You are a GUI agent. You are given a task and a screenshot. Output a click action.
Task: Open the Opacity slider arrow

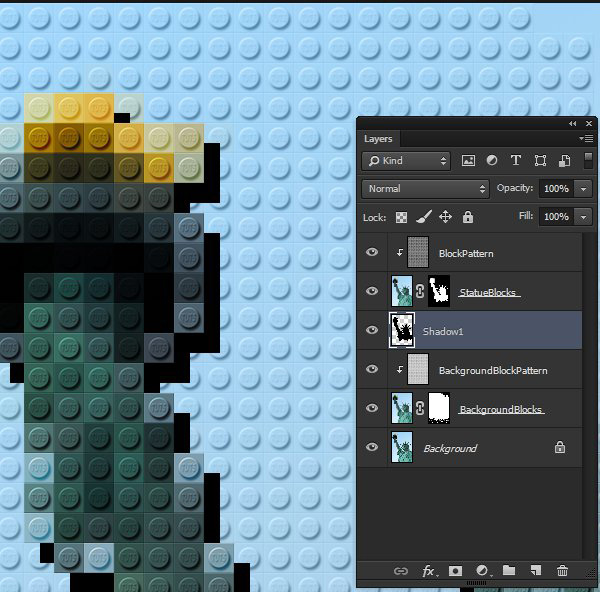583,189
